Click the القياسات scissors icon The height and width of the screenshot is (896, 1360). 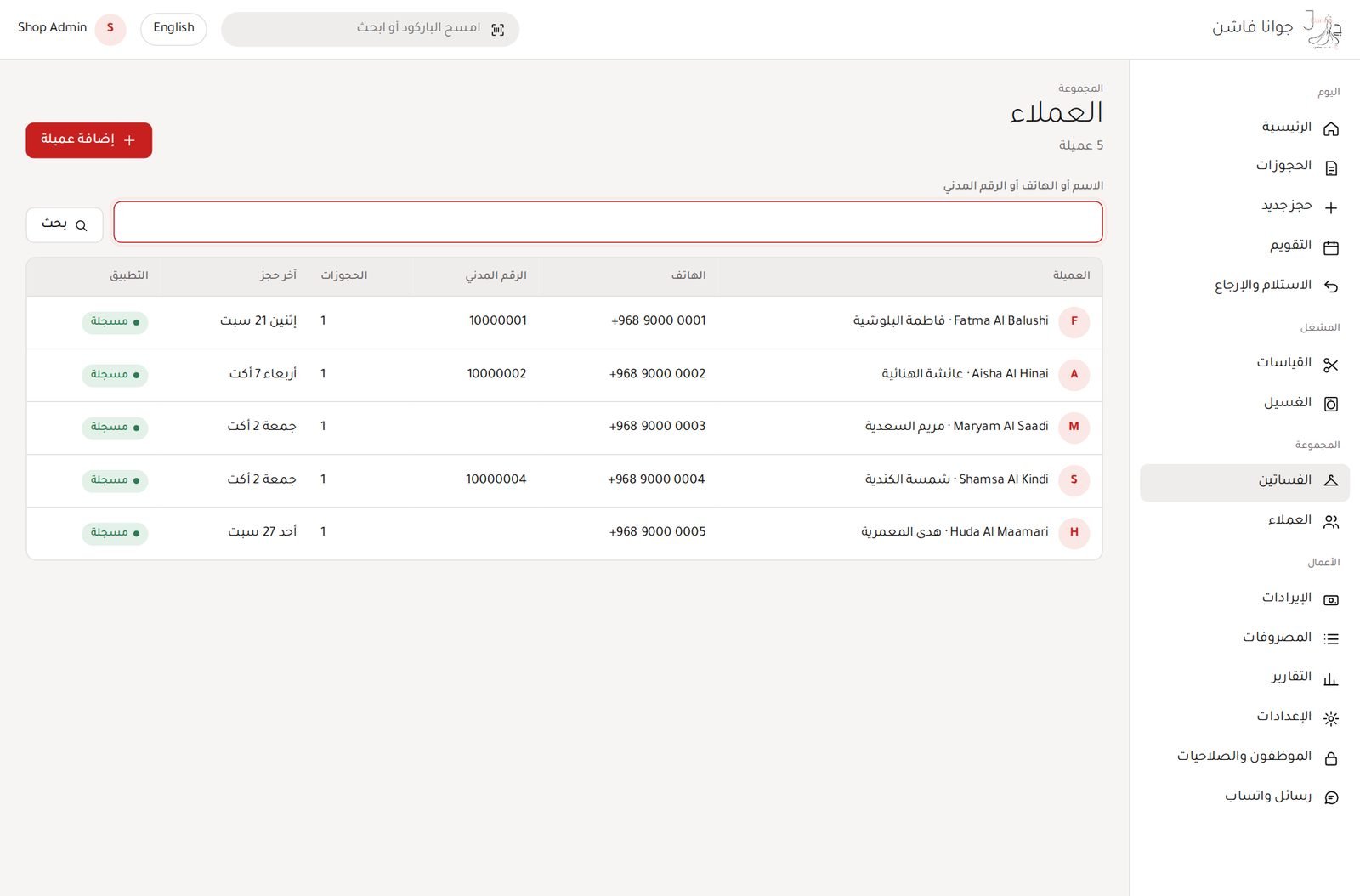pos(1331,365)
